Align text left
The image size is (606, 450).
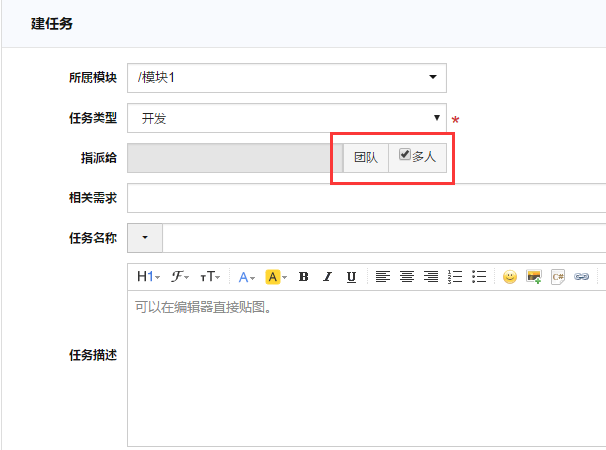point(383,276)
